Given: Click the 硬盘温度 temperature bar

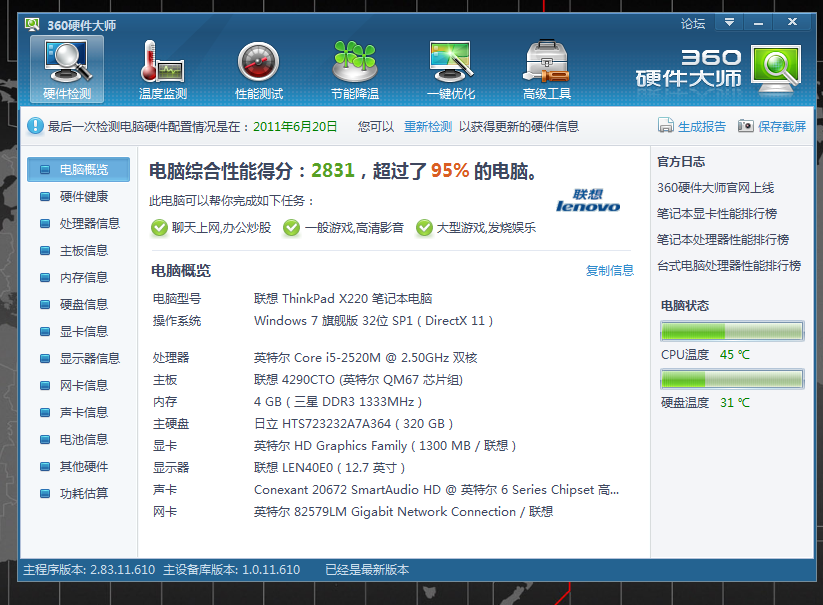Looking at the screenshot, I should pos(732,379).
